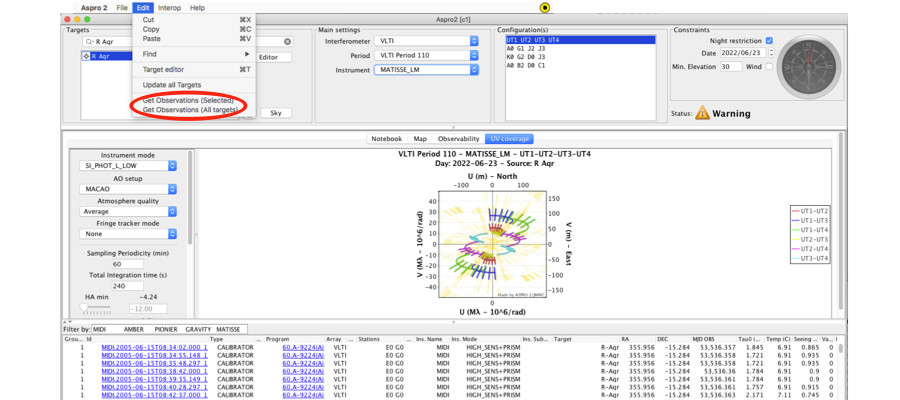This screenshot has width=900, height=400.
Task: Click the yellow Warning status icon
Action: 702,113
